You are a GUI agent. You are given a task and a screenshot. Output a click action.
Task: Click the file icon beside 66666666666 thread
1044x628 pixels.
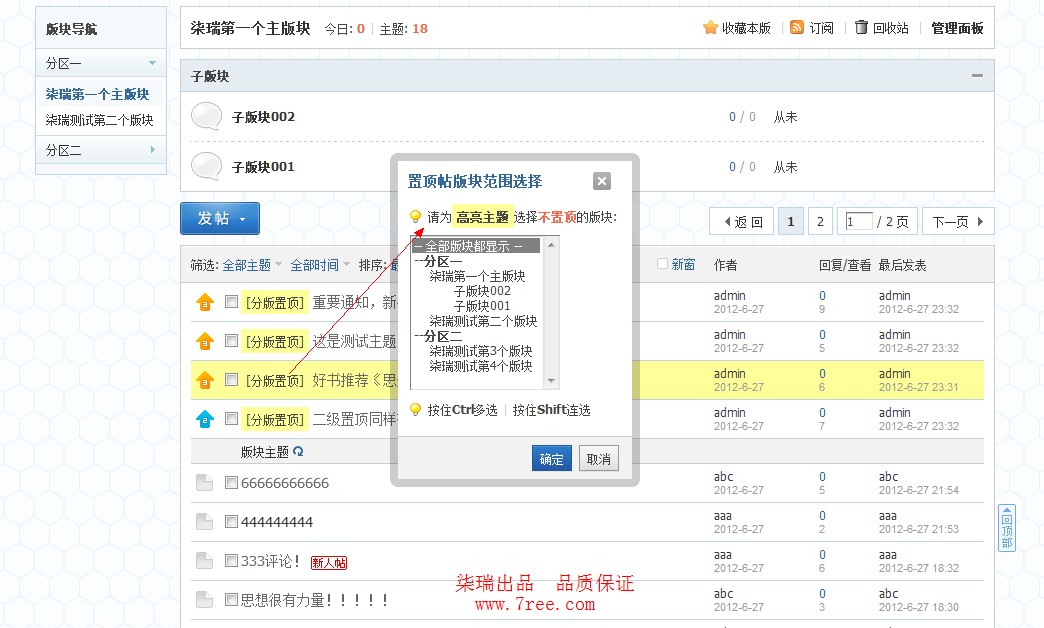point(204,483)
